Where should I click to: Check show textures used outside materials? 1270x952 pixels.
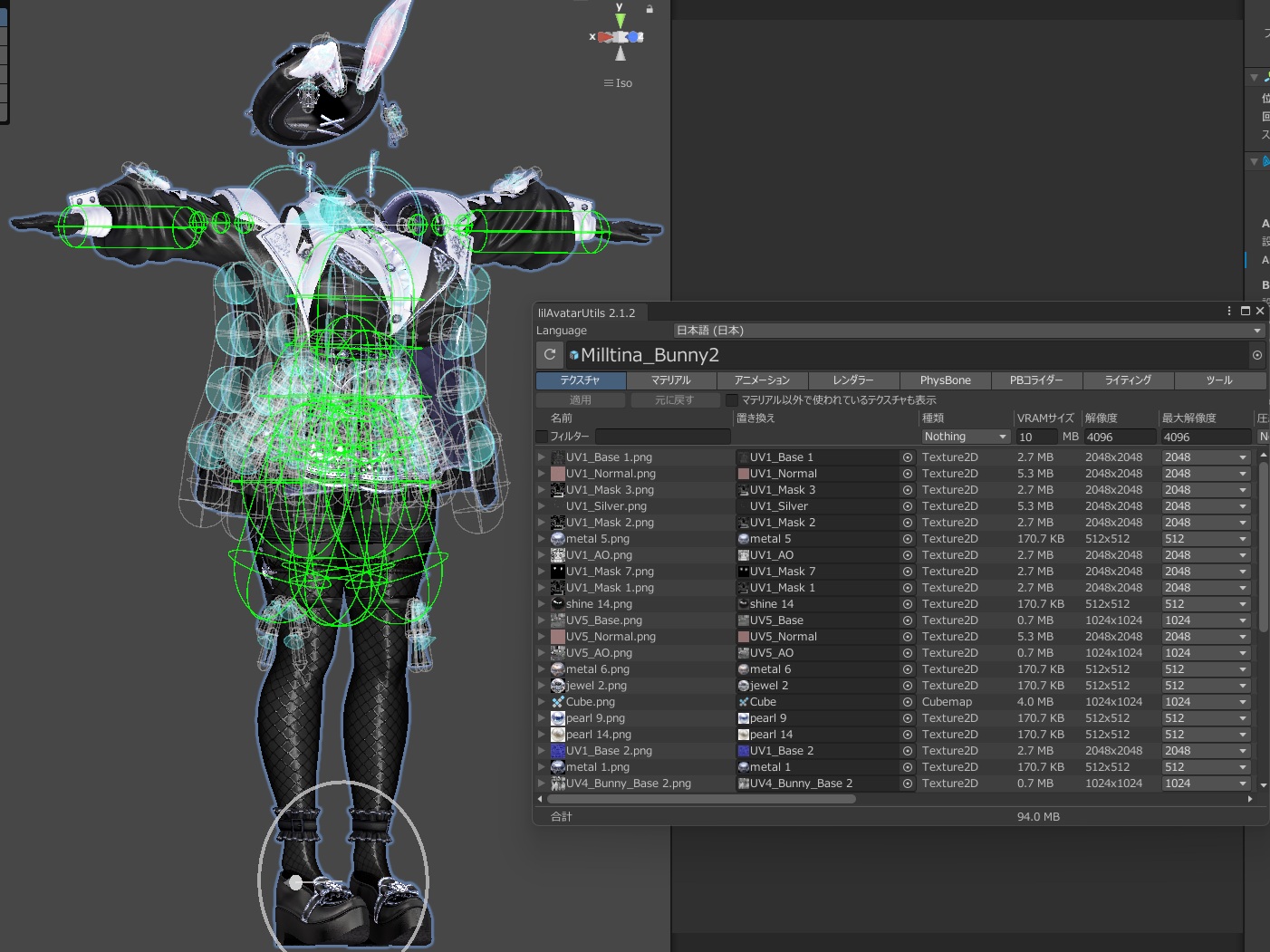(732, 400)
